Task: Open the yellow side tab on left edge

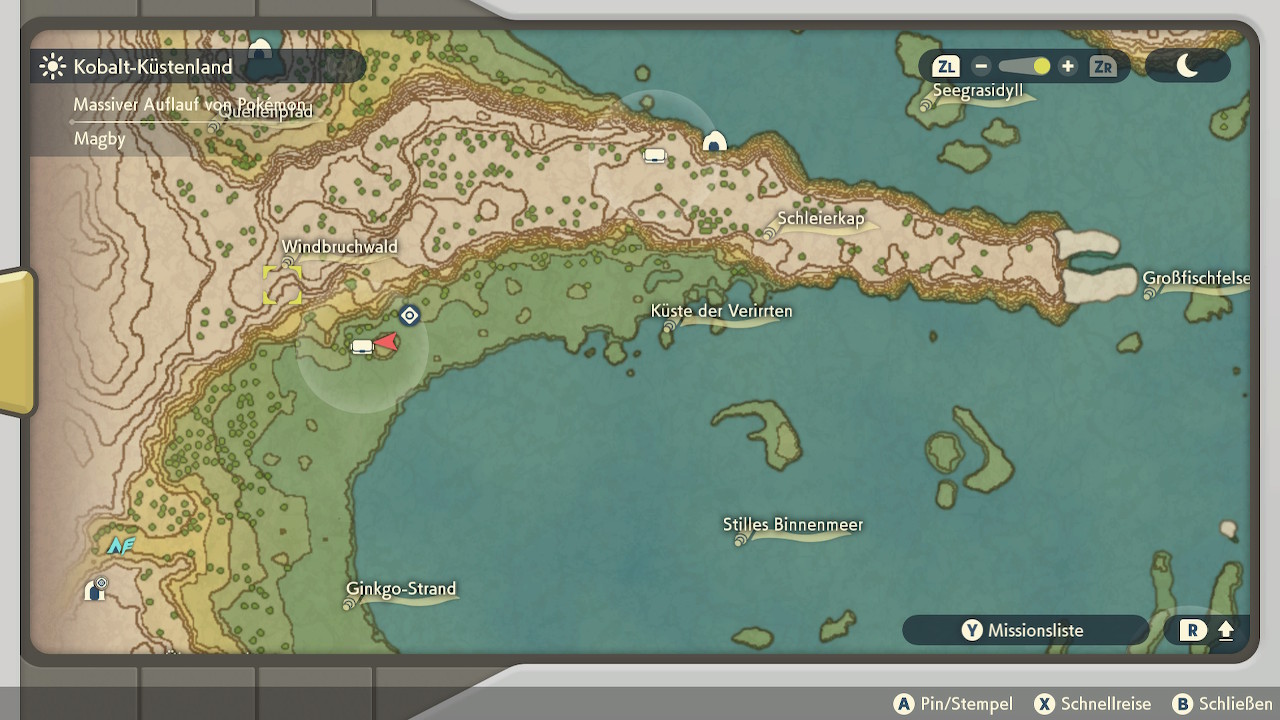Action: pyautogui.click(x=17, y=342)
